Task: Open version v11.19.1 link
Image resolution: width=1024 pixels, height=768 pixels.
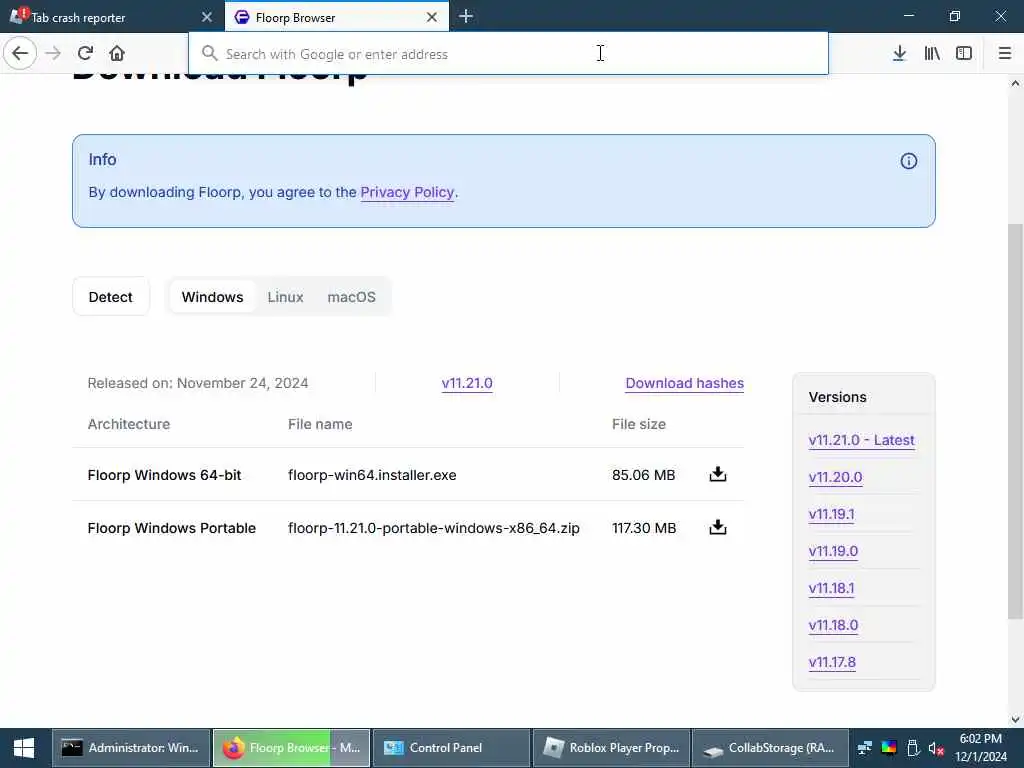Action: tap(831, 514)
